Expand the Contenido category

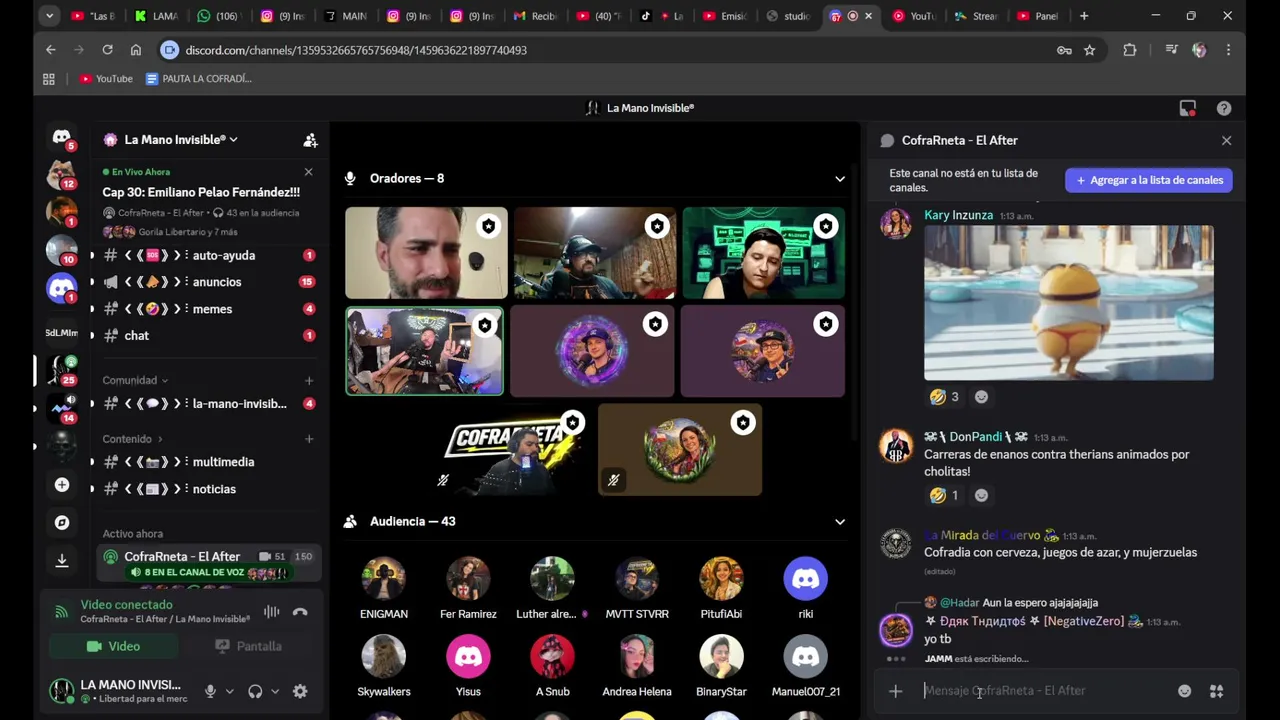click(132, 439)
